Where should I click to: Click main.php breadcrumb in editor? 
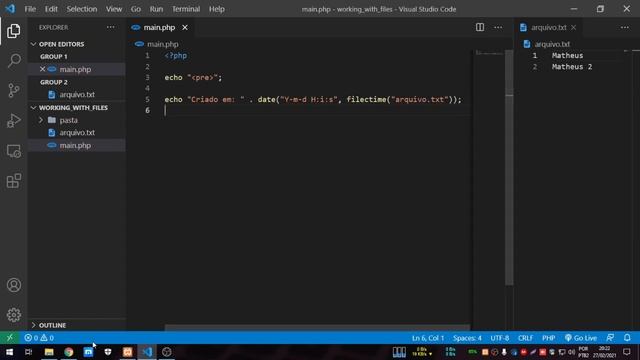[162, 44]
